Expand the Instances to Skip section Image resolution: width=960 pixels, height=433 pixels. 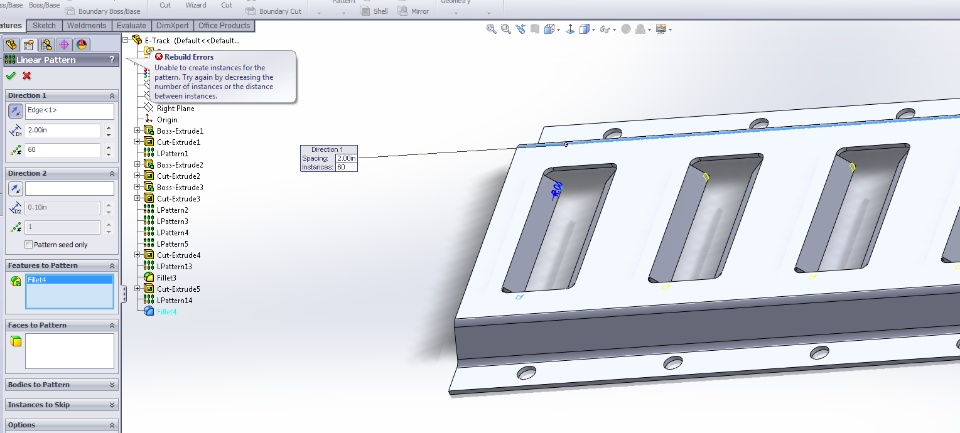[112, 405]
